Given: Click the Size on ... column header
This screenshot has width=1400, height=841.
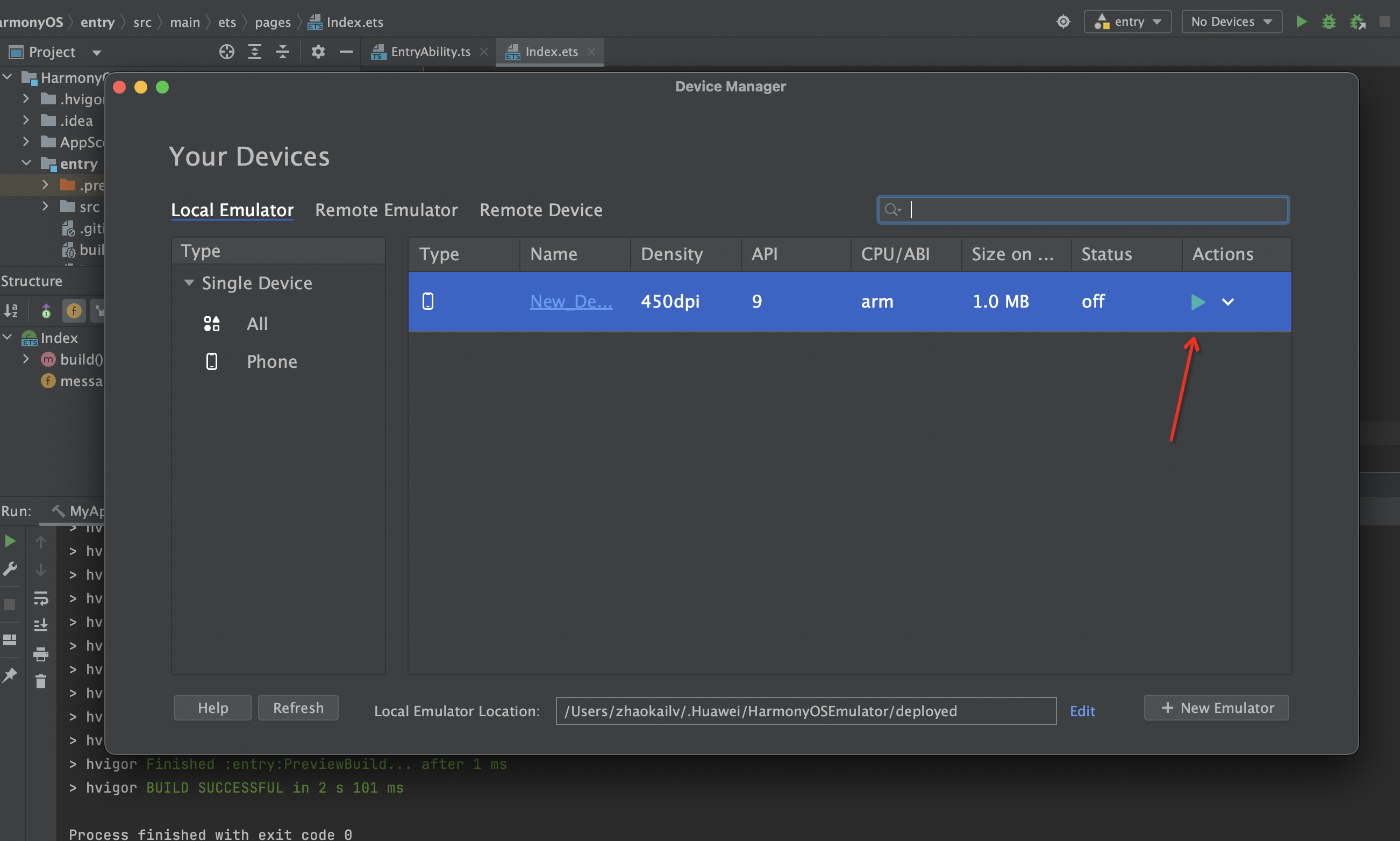Looking at the screenshot, I should point(1016,254).
